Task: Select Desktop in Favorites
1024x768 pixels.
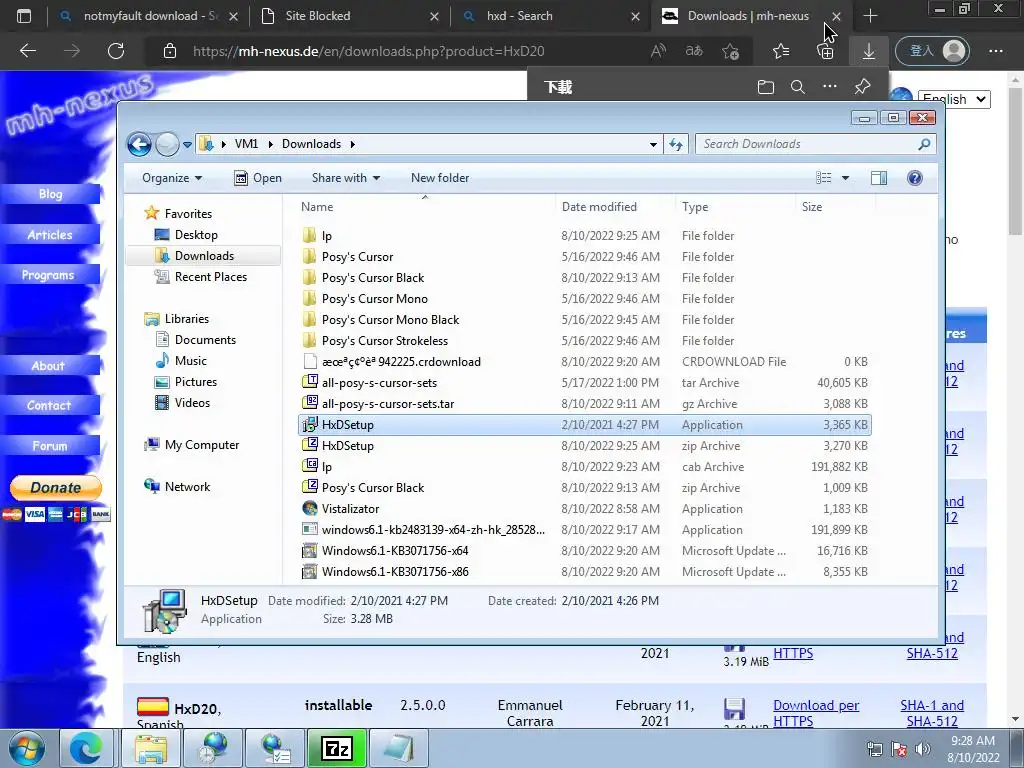Action: 196,234
